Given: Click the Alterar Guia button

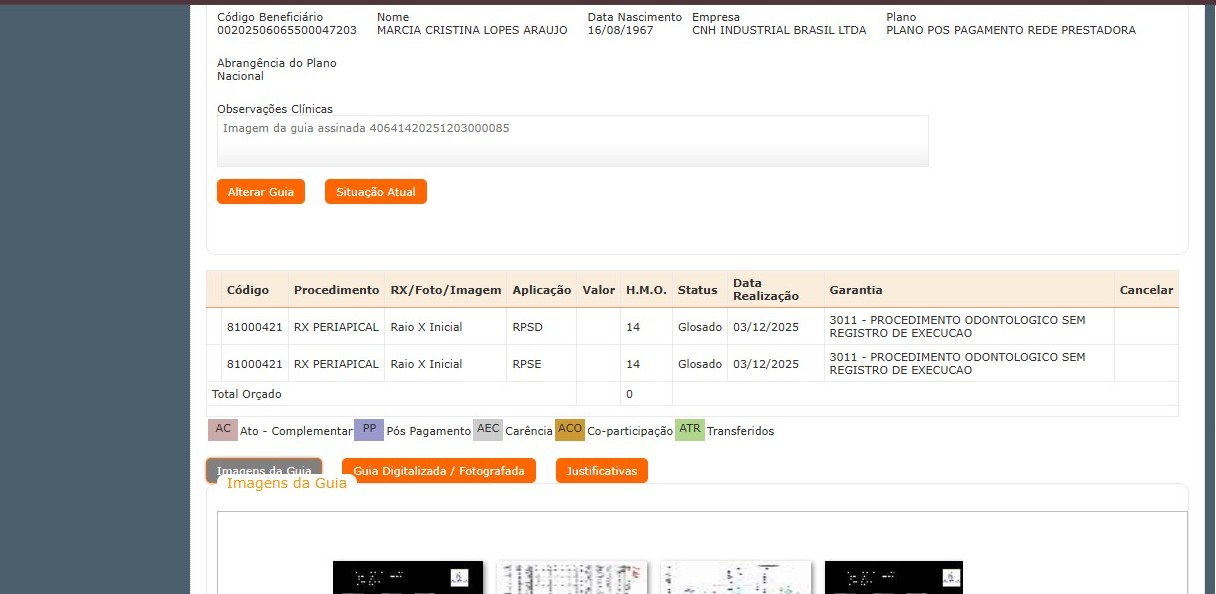Looking at the screenshot, I should (260, 192).
